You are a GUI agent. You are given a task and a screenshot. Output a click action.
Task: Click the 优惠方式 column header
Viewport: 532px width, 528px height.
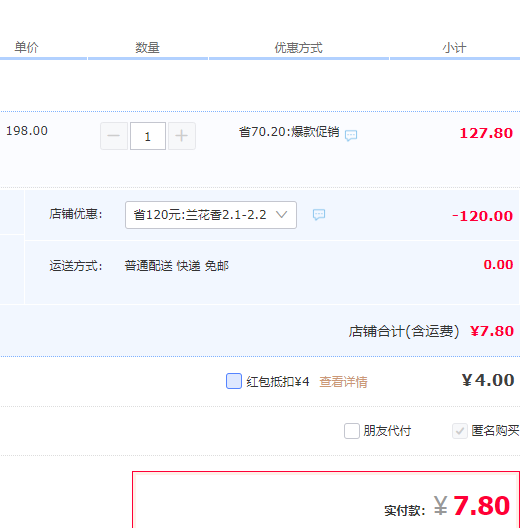point(299,48)
